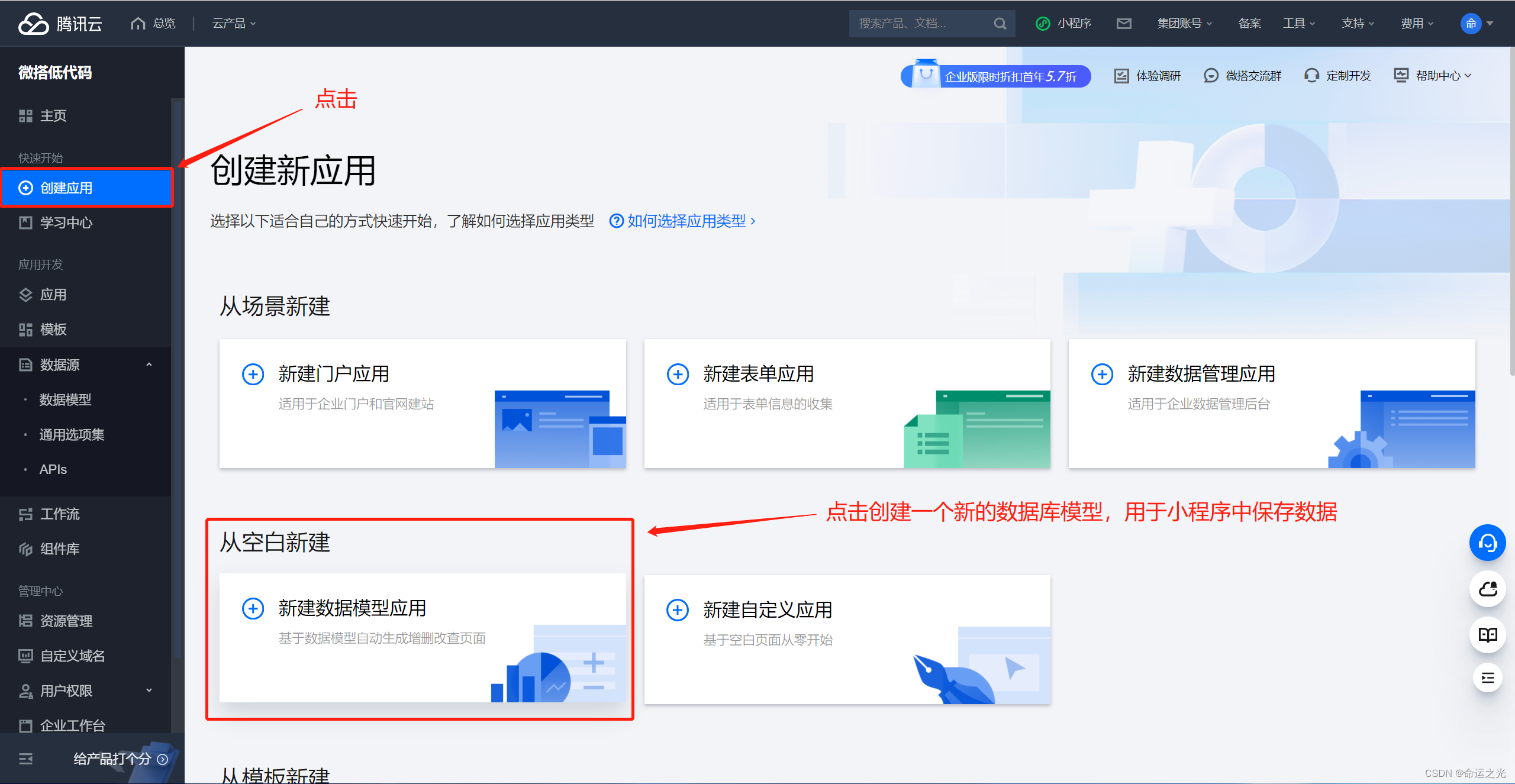Click the search magnifier icon
Viewport: 1515px width, 784px height.
click(x=1000, y=24)
